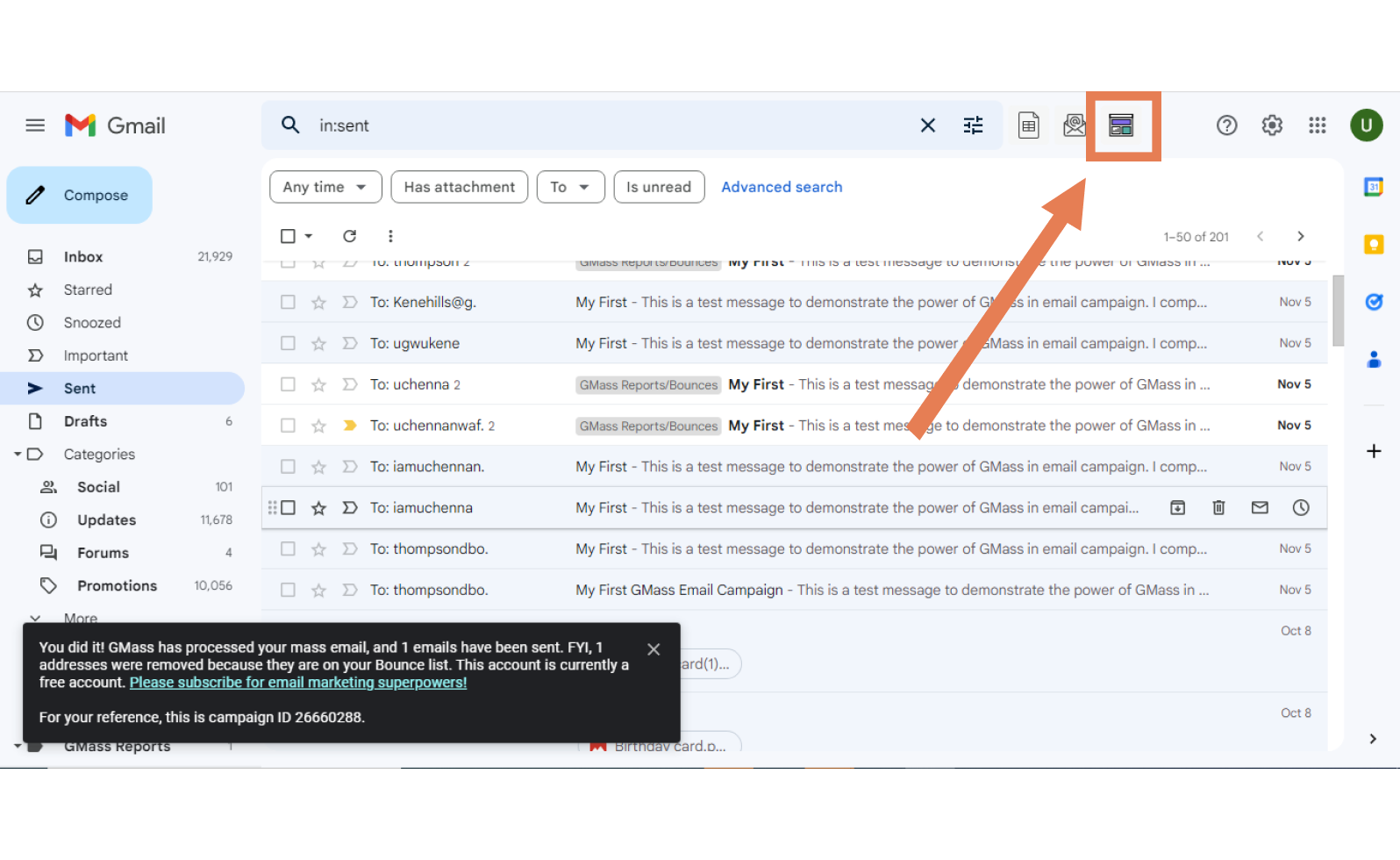Show search options filter icon
Screen dimensions: 1400x860
974,125
